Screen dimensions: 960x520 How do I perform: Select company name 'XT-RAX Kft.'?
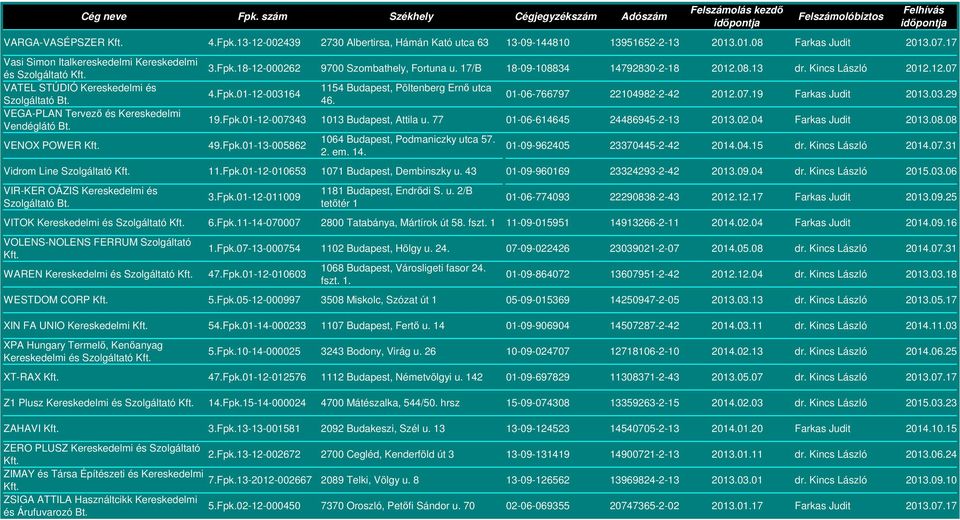(31, 377)
